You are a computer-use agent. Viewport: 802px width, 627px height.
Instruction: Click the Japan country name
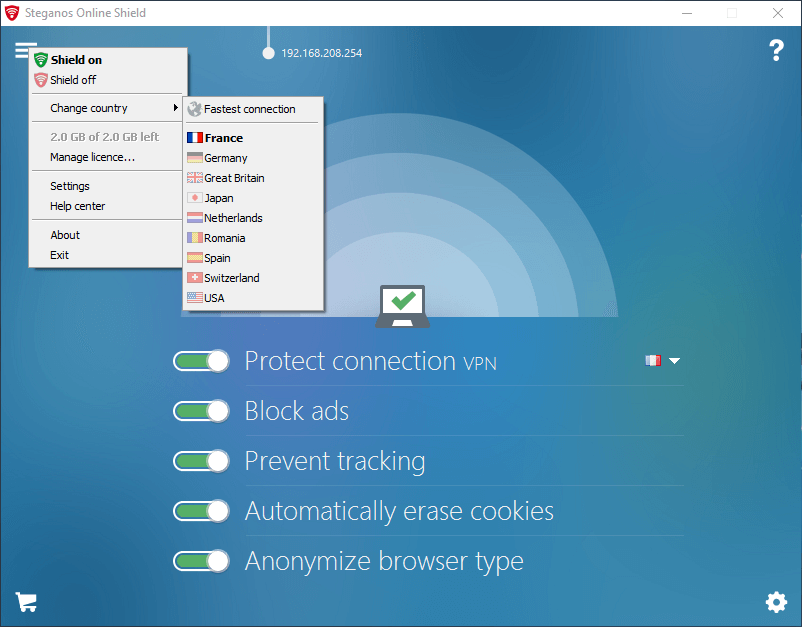[219, 198]
